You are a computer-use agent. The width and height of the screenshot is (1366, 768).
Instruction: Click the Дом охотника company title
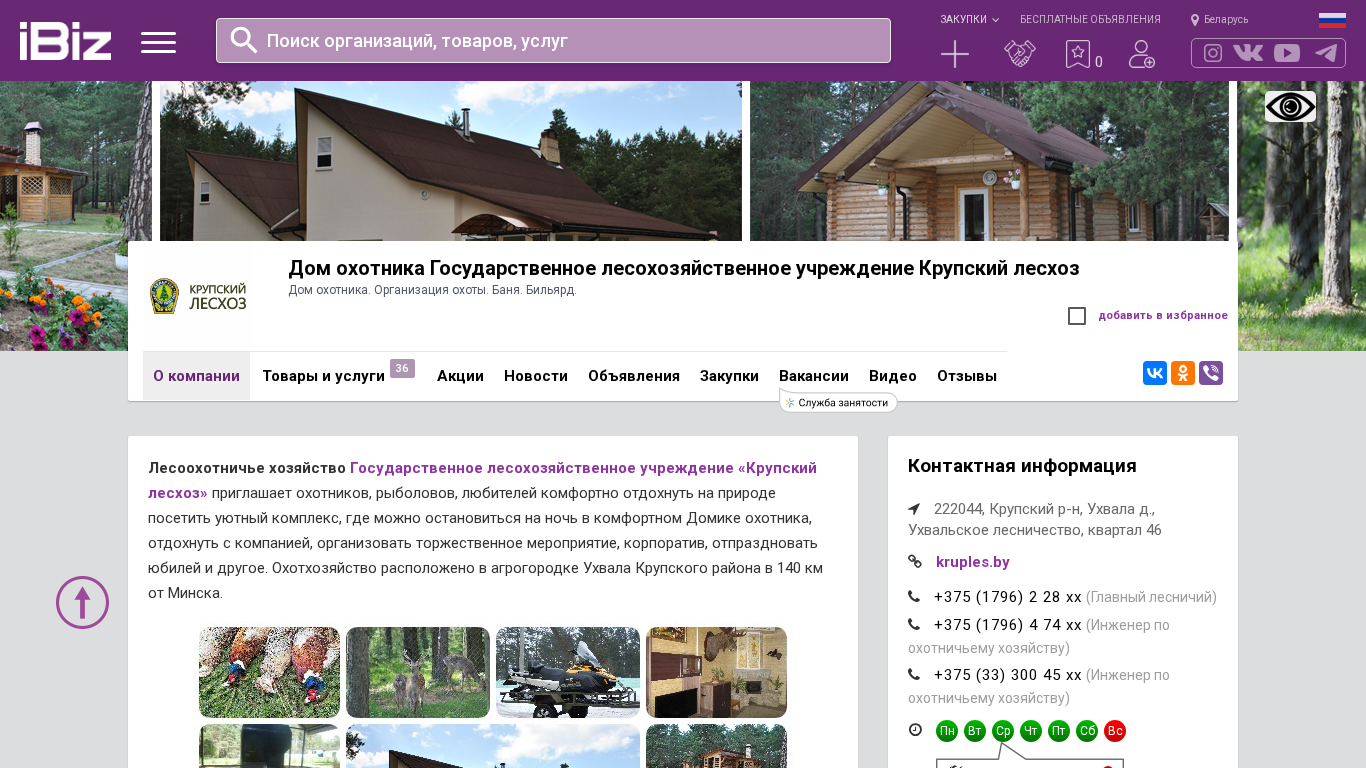pos(684,268)
